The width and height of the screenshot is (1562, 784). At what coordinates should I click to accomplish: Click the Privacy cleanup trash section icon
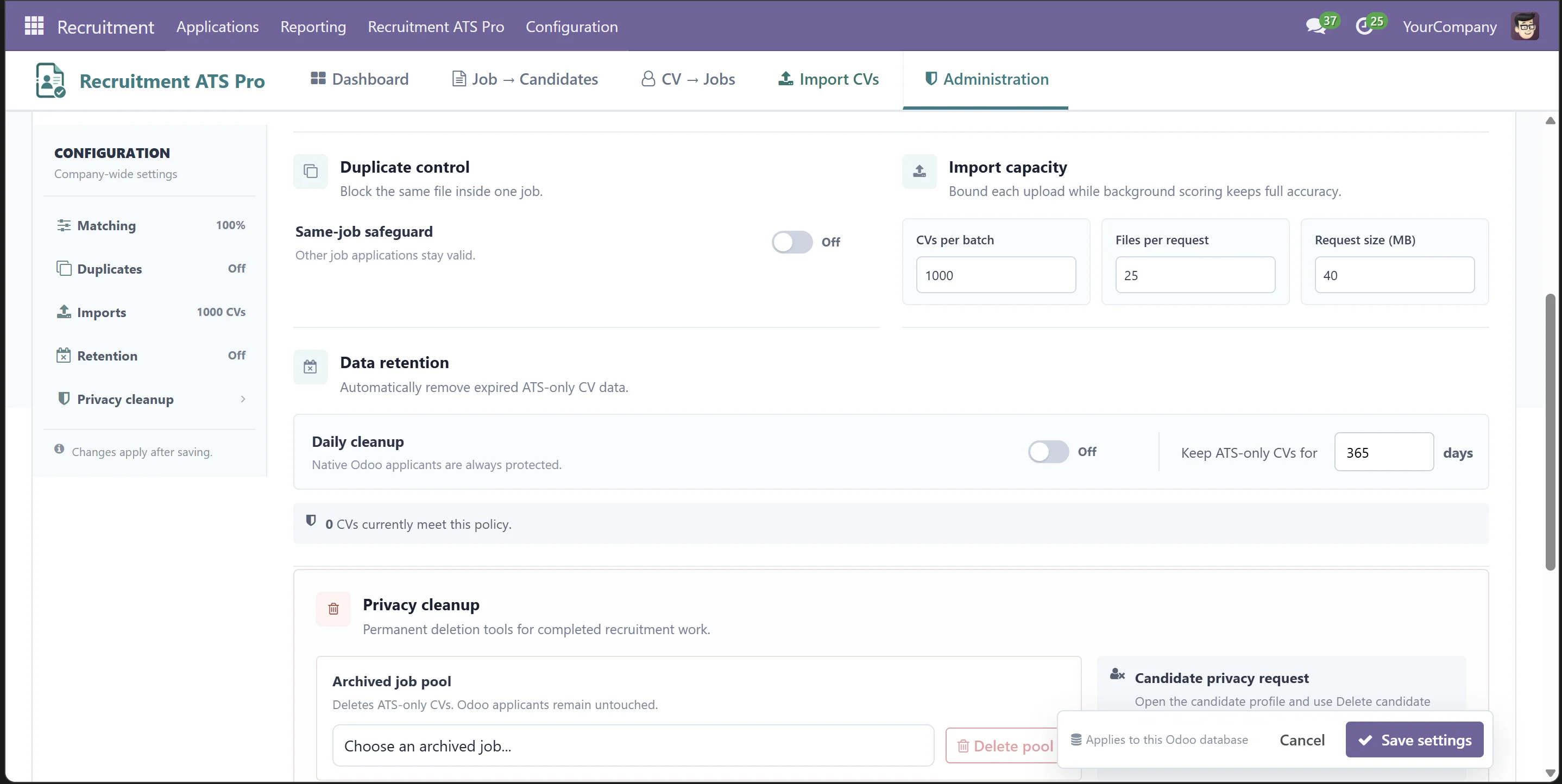[333, 609]
